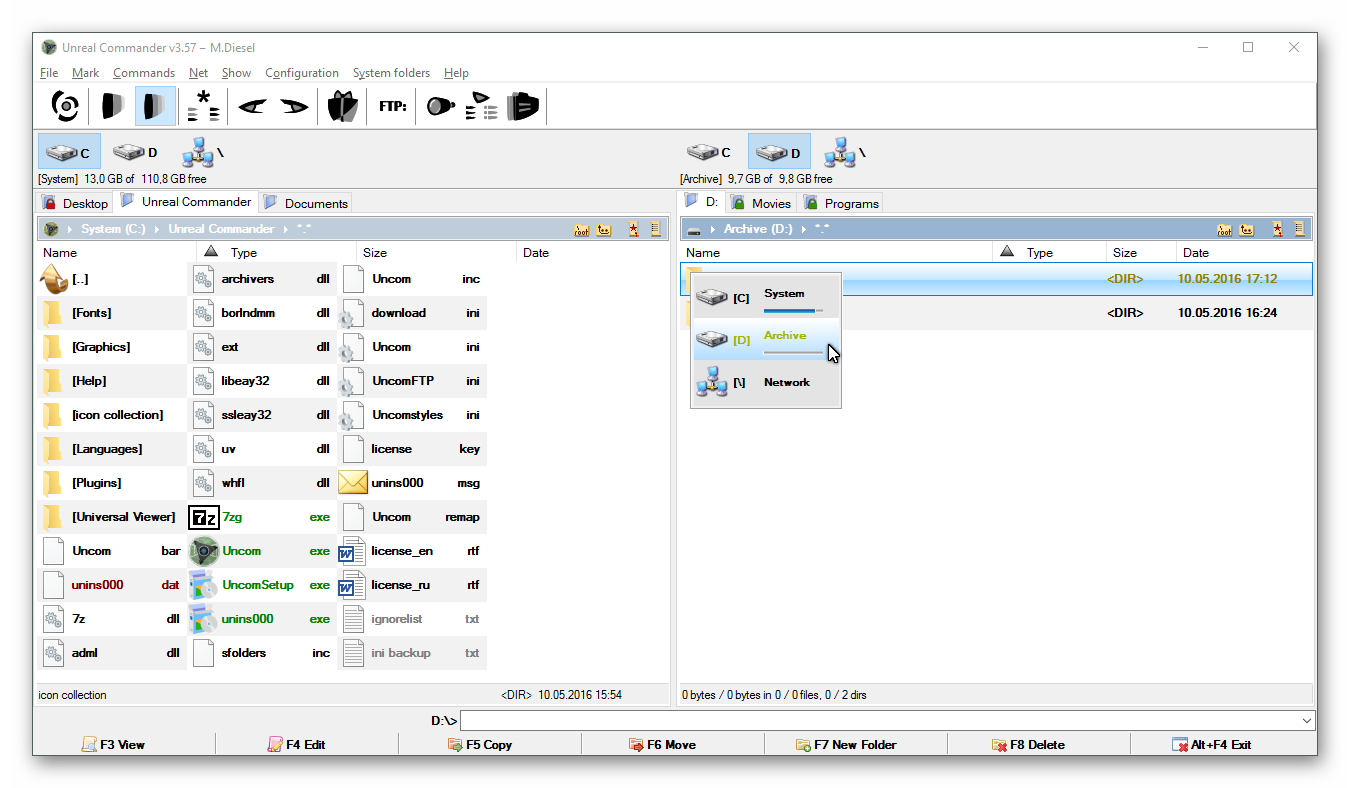Click the rightmost toolbar icon after multi-rename
Screen dimensions: 1350x788
[522, 105]
